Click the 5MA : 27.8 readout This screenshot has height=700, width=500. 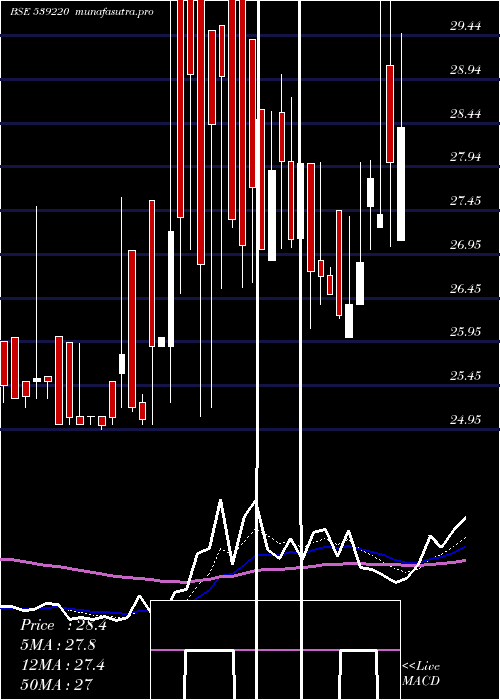click(x=58, y=645)
